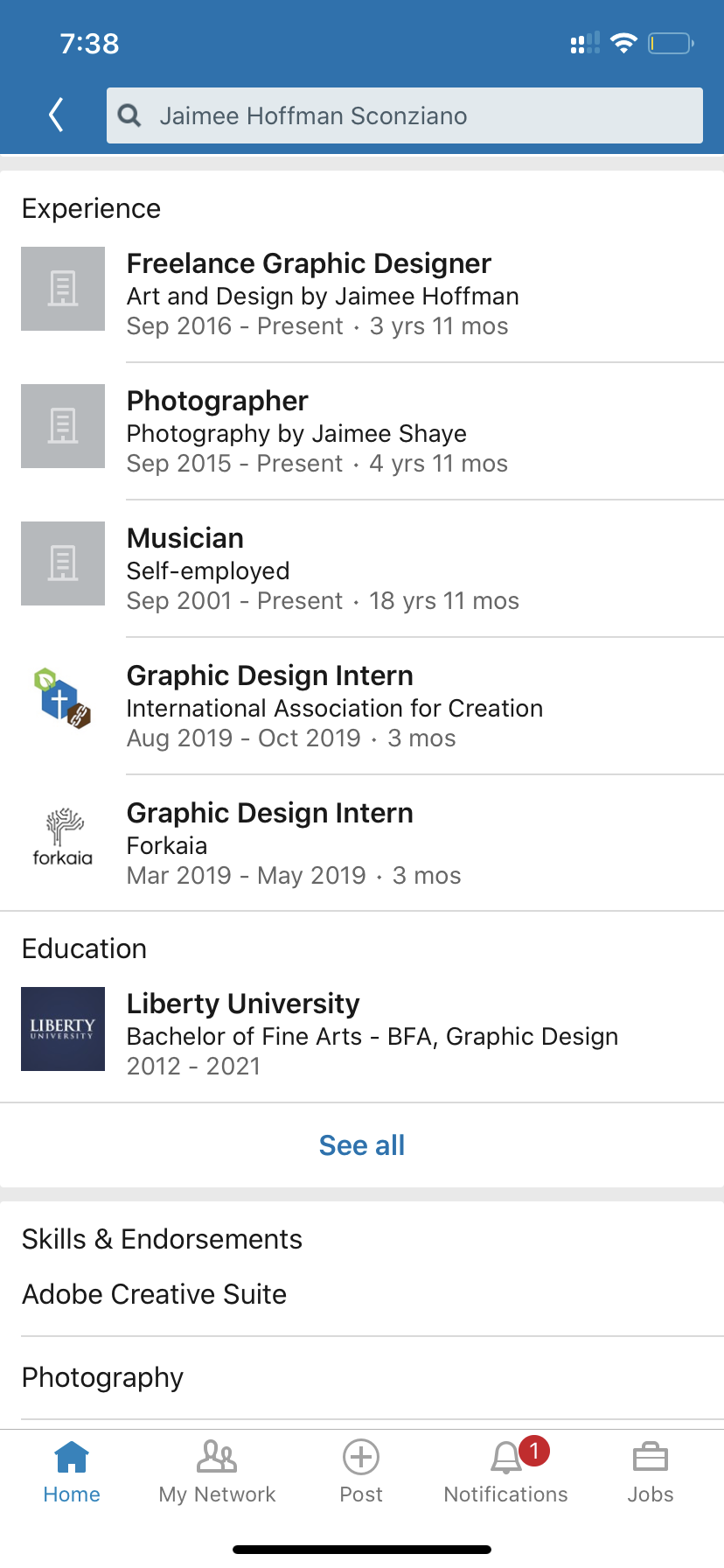This screenshot has height=1568, width=724.
Task: Tap the Adobe Creative Suite skill
Action: click(155, 1294)
